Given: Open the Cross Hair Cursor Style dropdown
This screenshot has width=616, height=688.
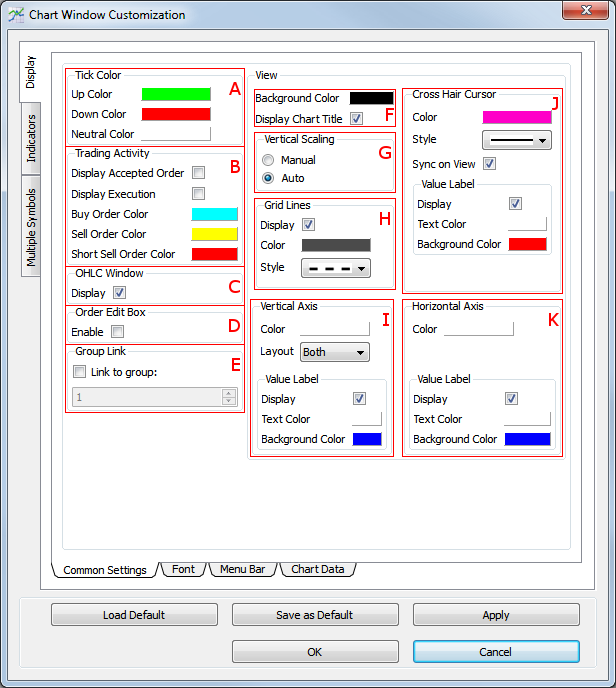Looking at the screenshot, I should [517, 140].
